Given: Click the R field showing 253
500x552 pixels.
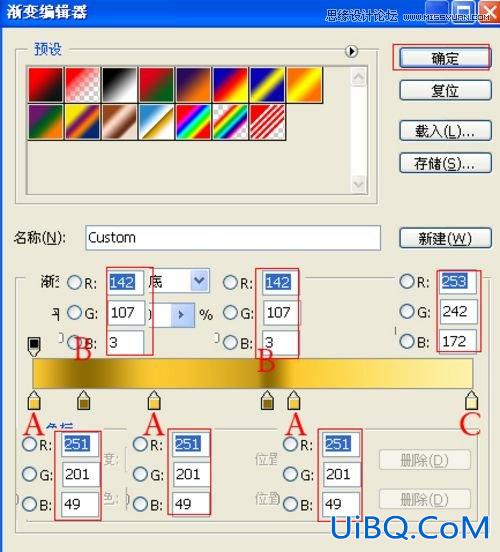Looking at the screenshot, I should click(x=458, y=281).
